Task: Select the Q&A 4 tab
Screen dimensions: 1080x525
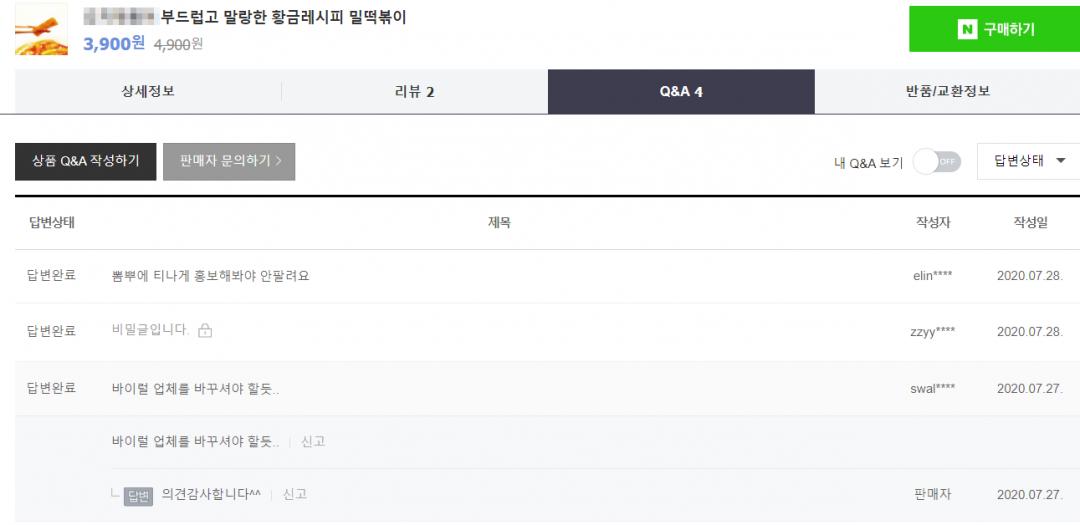Action: 681,92
